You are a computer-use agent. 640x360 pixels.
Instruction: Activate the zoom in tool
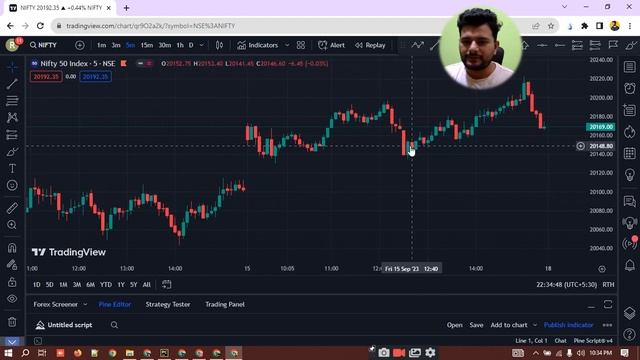point(12,225)
